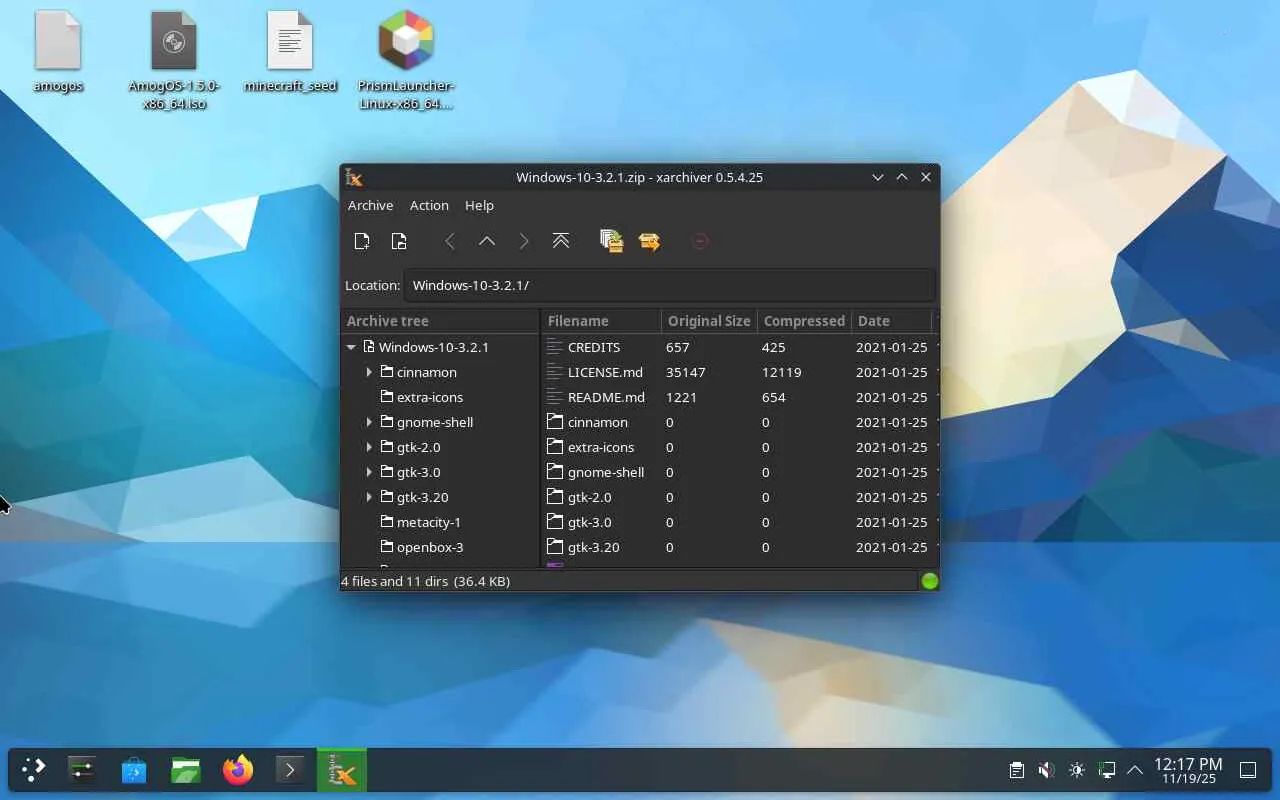The image size is (1280, 800).
Task: Open the brightness tray icon
Action: pos(1077,770)
